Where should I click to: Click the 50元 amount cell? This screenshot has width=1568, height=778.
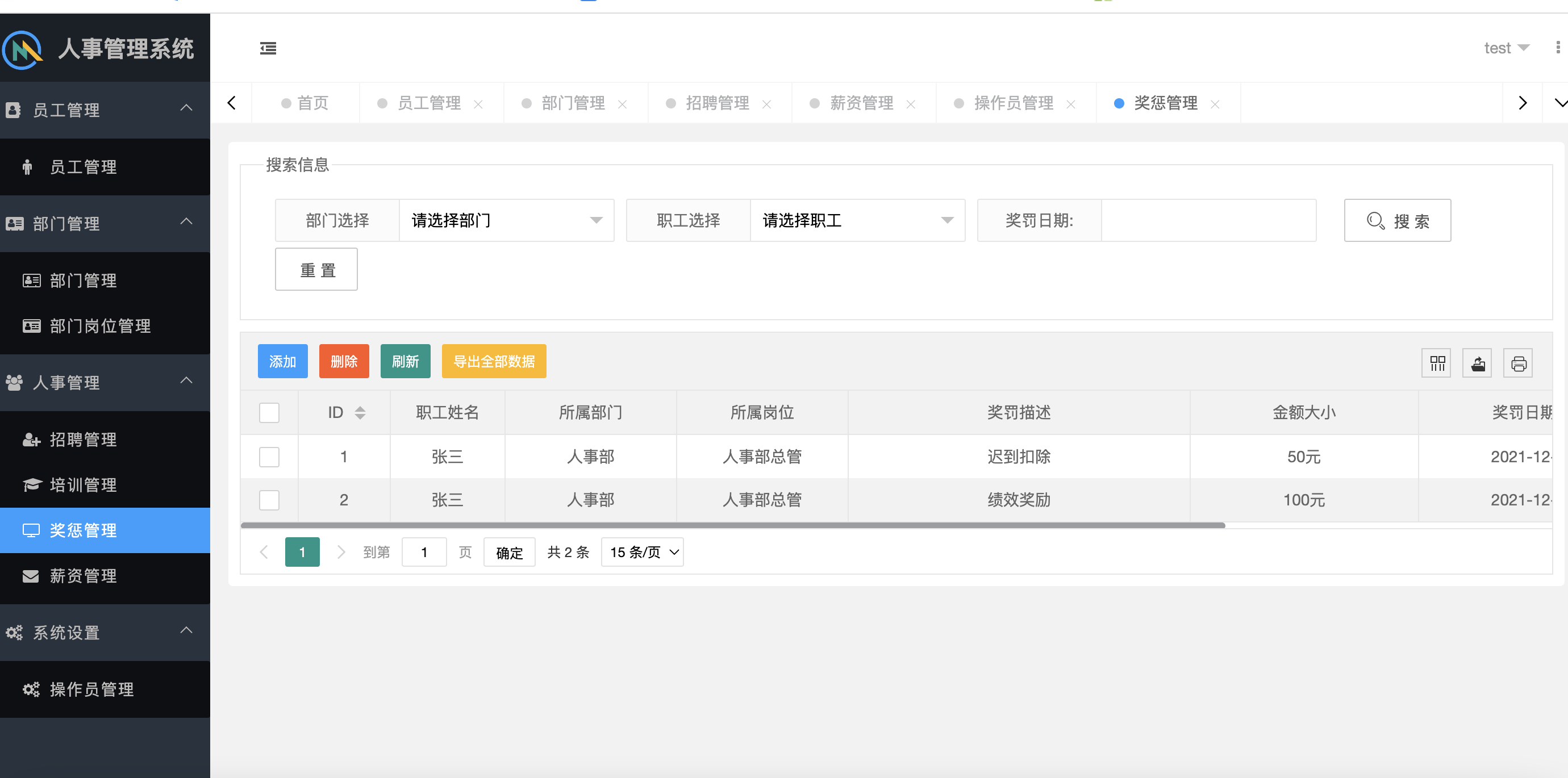1304,456
